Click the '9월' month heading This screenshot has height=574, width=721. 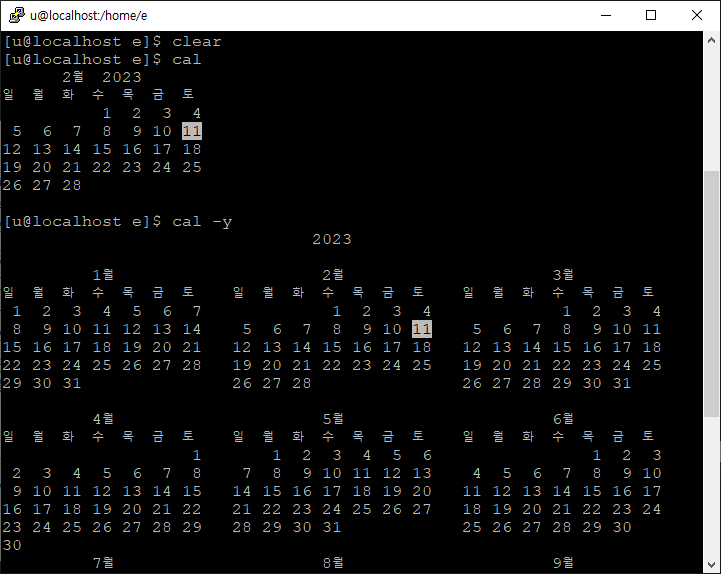click(x=563, y=563)
